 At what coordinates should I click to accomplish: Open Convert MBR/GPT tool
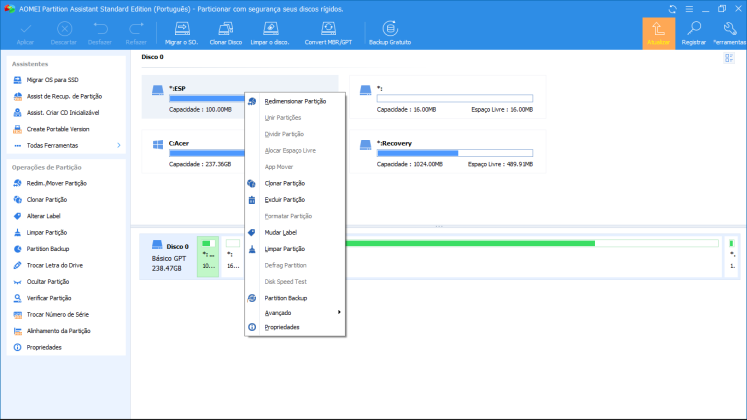point(328,33)
